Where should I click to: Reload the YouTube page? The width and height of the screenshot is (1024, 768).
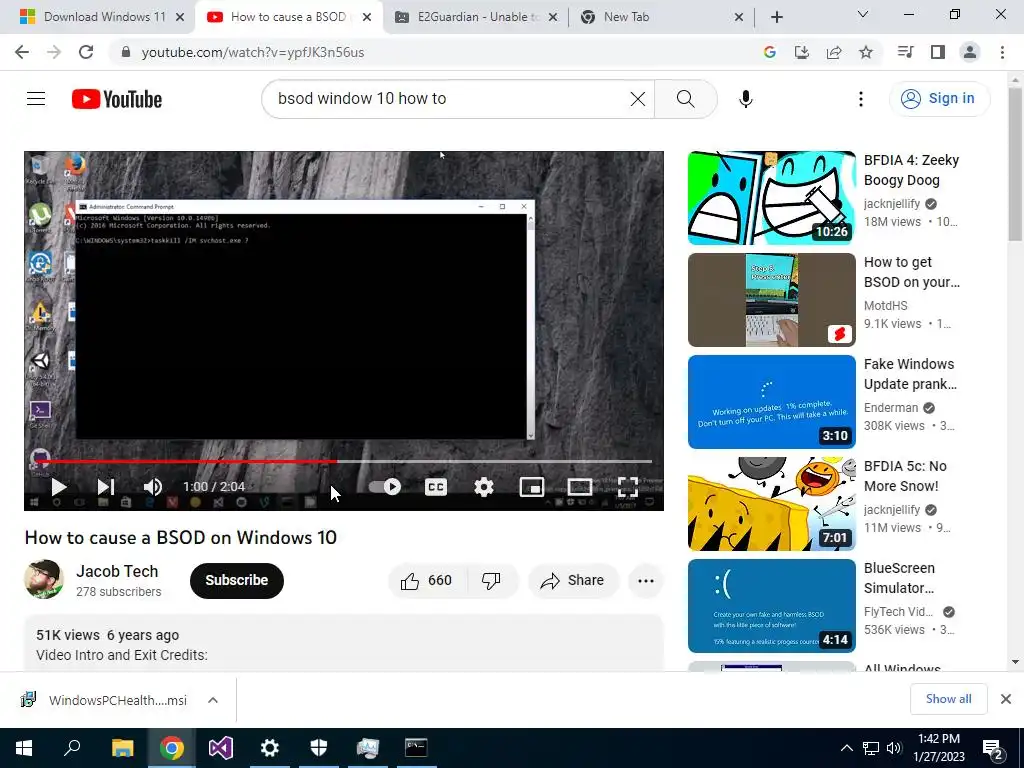[86, 52]
